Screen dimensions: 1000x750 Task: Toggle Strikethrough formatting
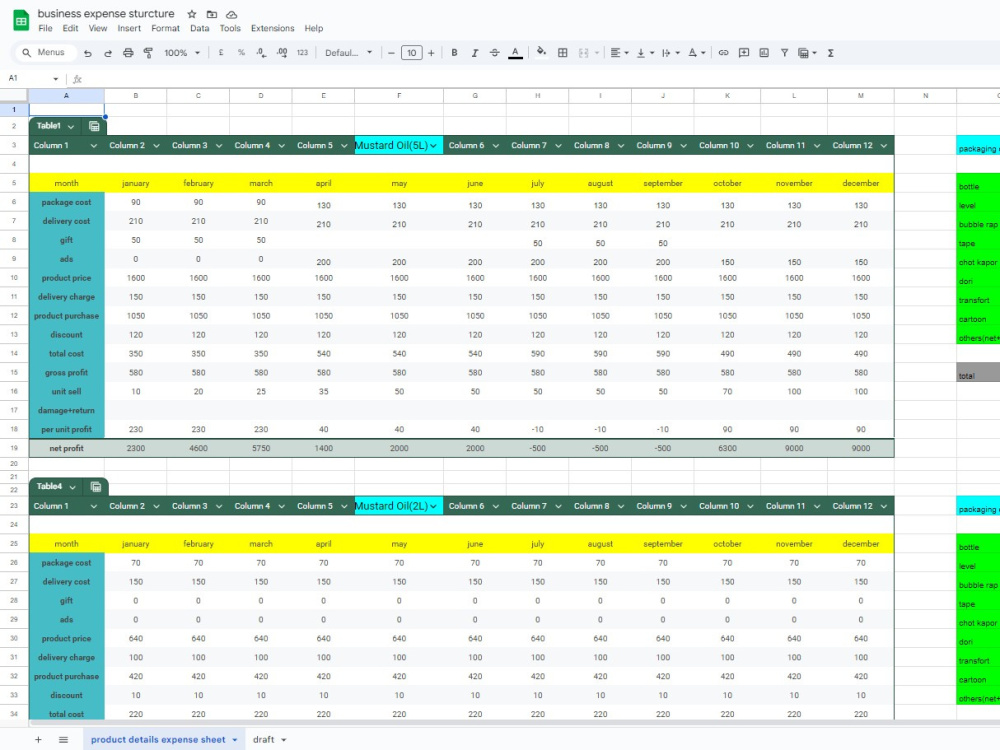pyautogui.click(x=495, y=53)
